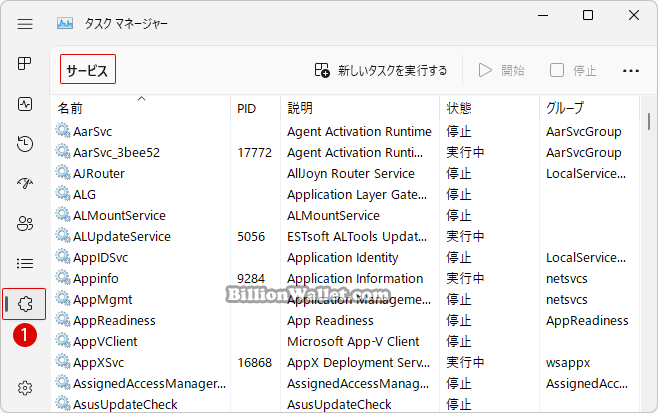Click the 開始 start button

pos(501,71)
